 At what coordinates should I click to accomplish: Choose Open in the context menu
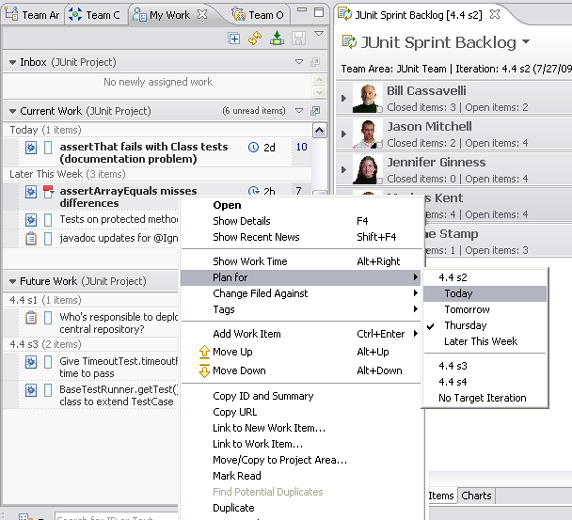(302, 205)
